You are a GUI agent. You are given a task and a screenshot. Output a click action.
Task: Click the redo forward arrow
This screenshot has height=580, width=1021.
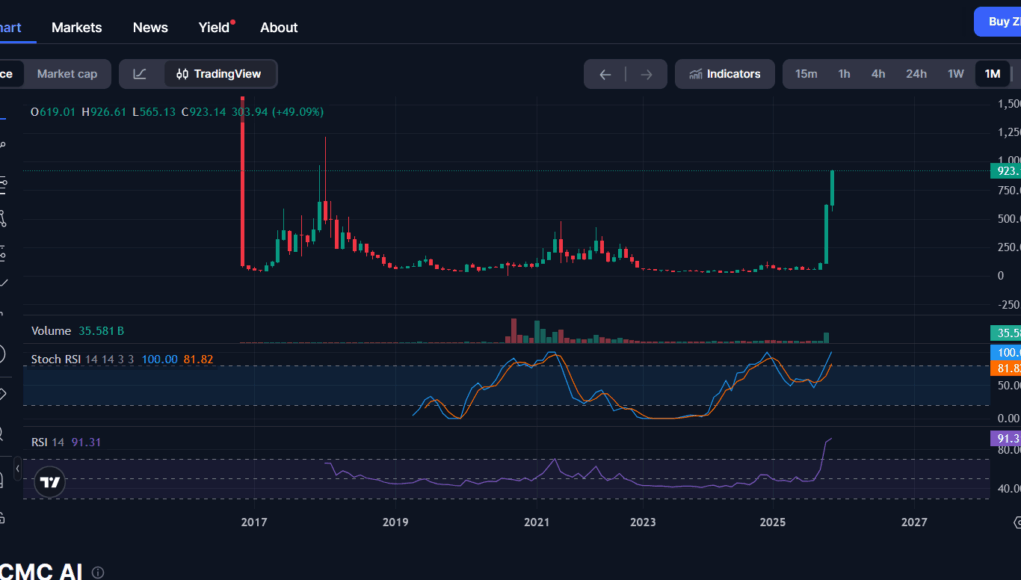[646, 74]
